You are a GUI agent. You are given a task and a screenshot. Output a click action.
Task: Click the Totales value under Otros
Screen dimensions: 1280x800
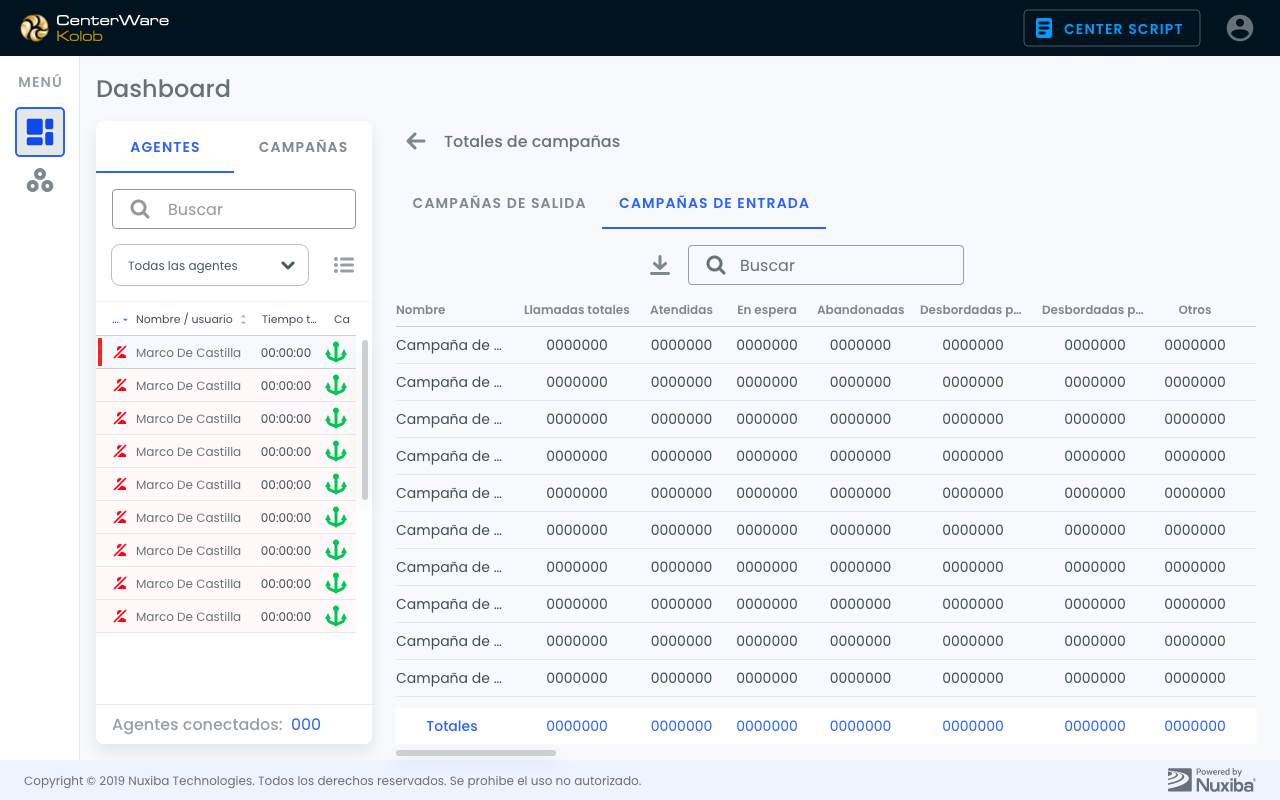pos(1195,726)
